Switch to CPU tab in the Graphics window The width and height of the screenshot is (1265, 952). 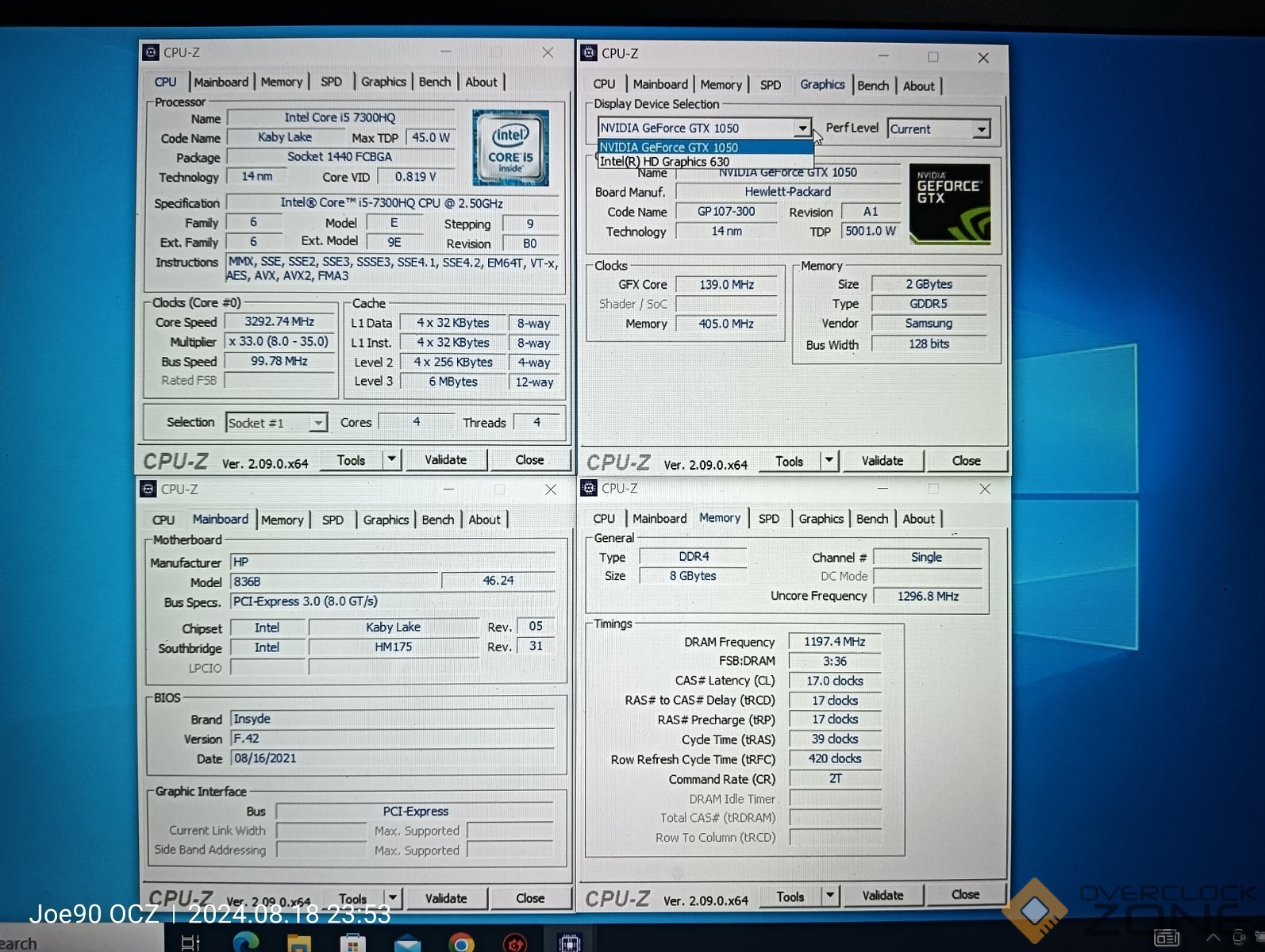[x=604, y=84]
